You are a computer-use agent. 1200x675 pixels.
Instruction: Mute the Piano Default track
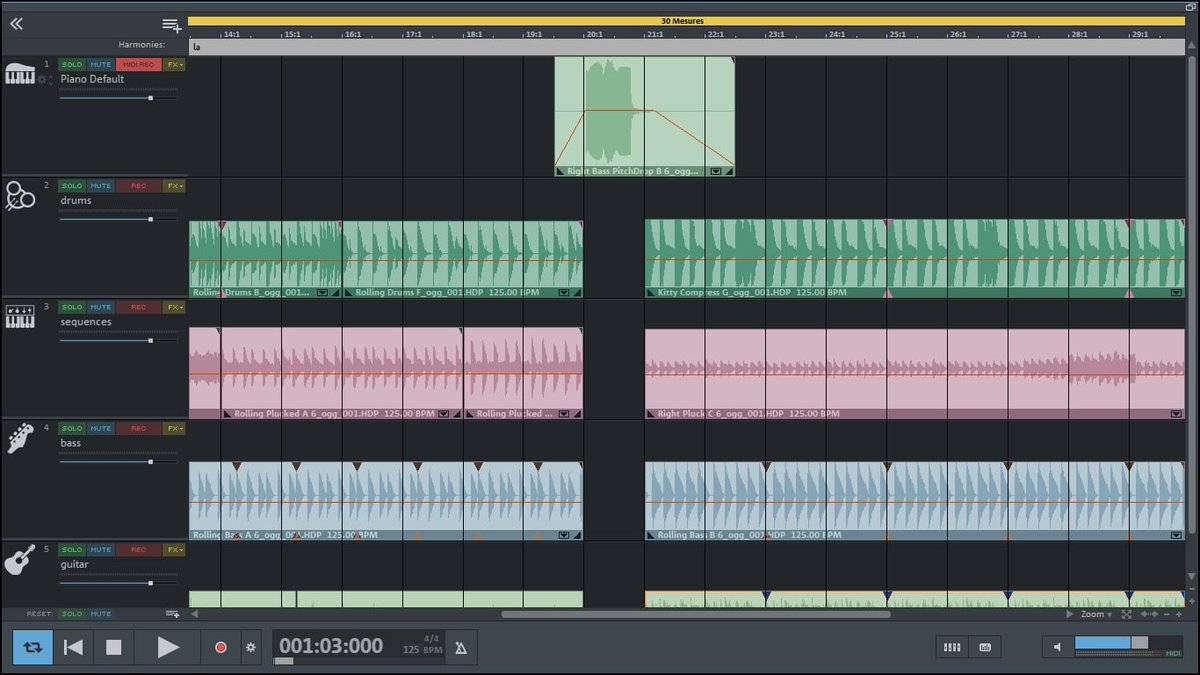point(100,64)
